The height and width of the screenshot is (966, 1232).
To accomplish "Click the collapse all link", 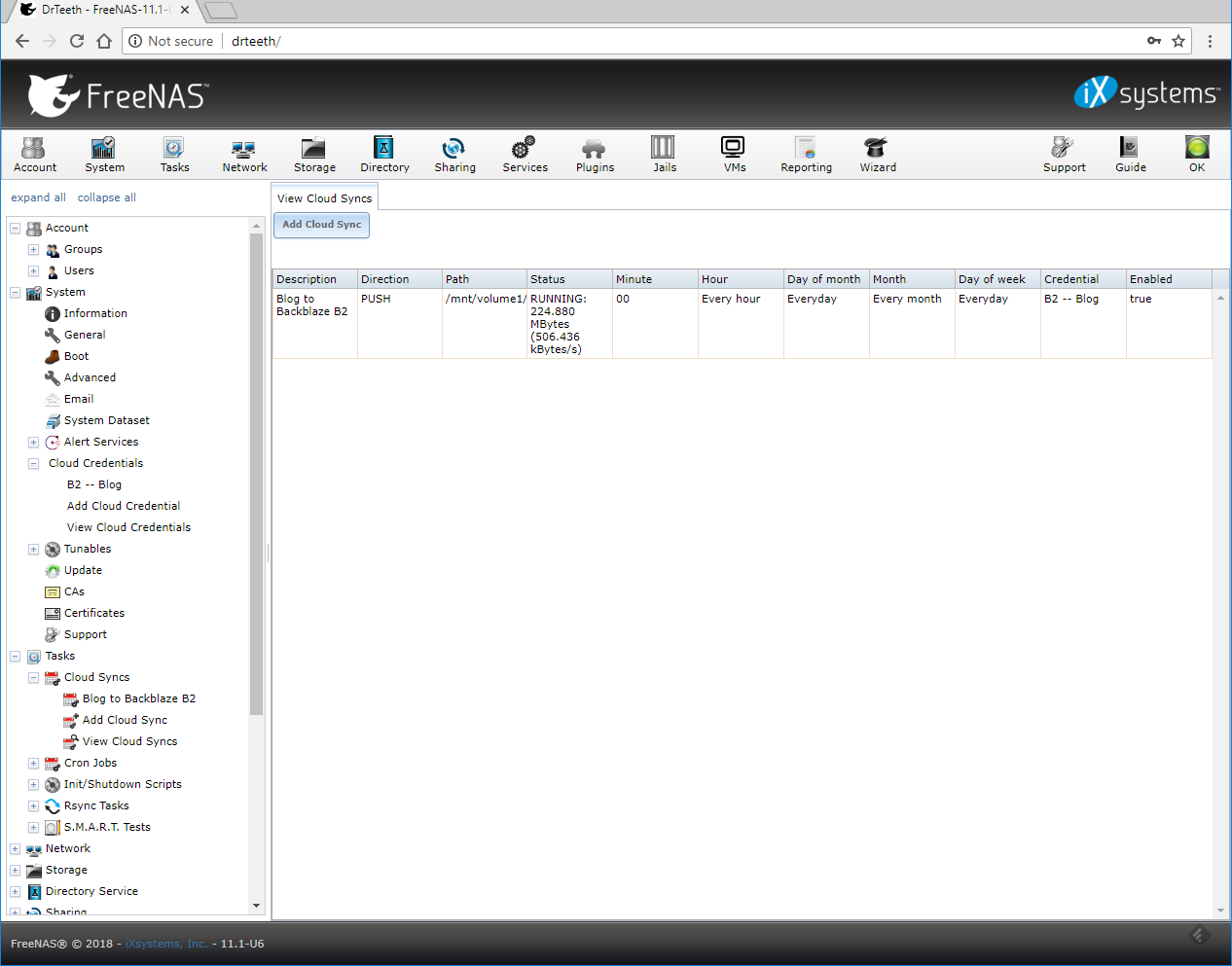I will click(x=106, y=197).
